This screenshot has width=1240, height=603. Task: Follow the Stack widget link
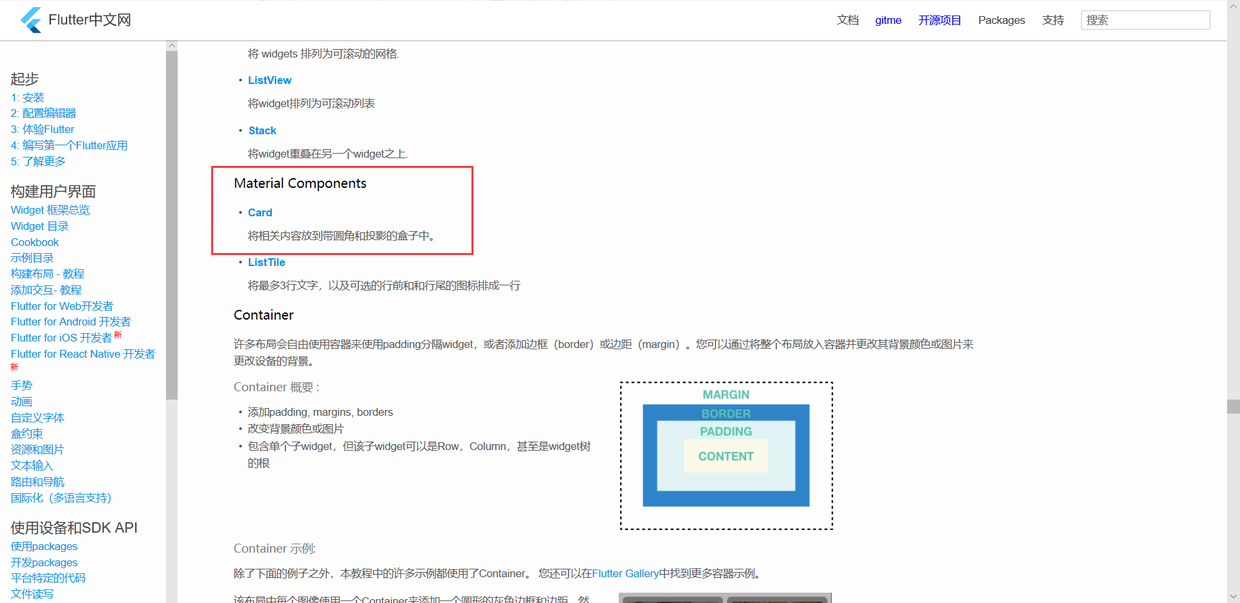pos(262,131)
